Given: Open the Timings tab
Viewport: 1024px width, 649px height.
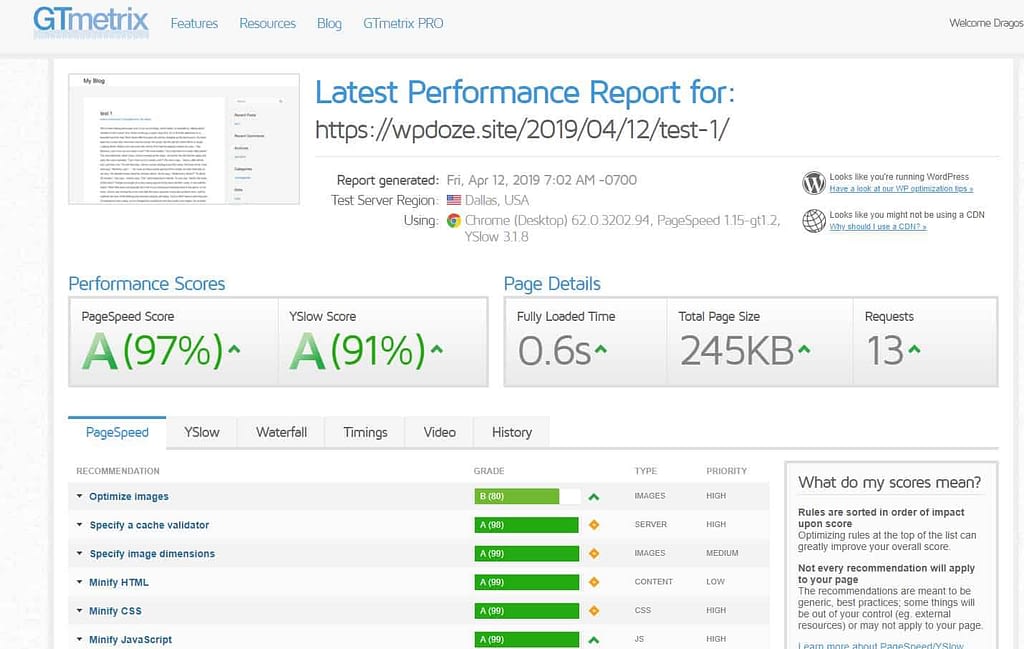Looking at the screenshot, I should click(x=365, y=432).
